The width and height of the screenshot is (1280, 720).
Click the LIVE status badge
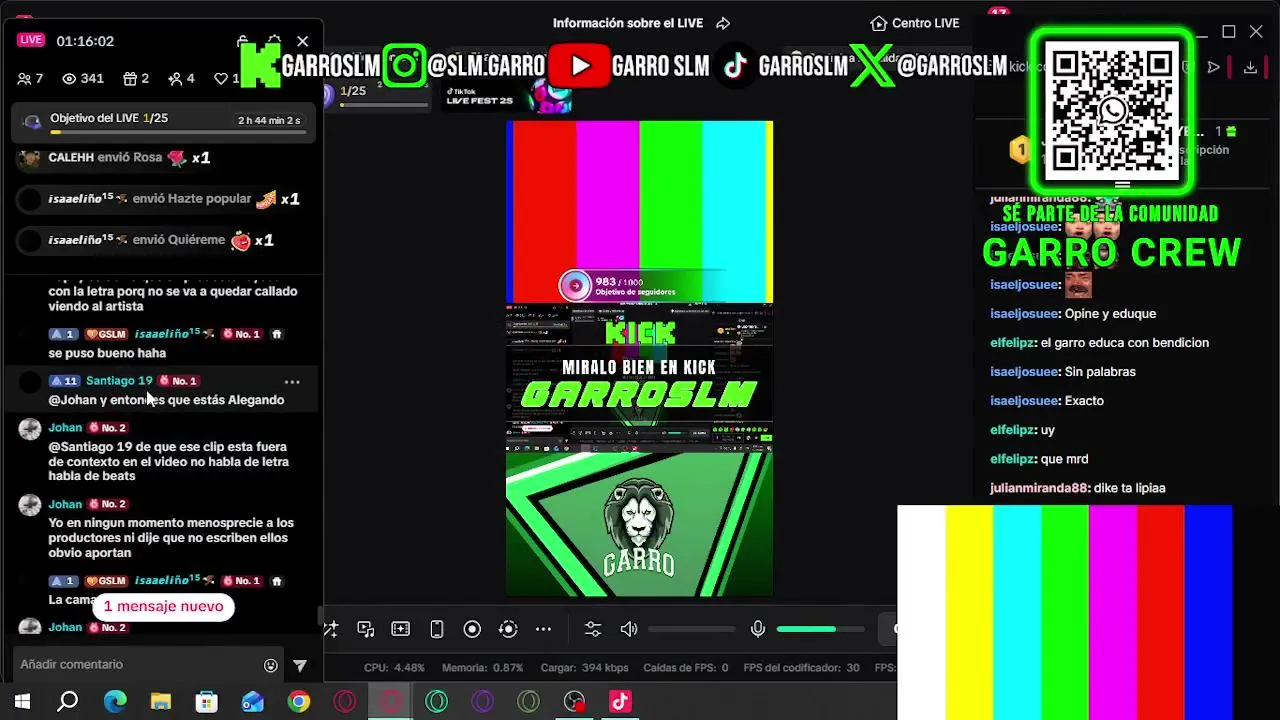31,40
